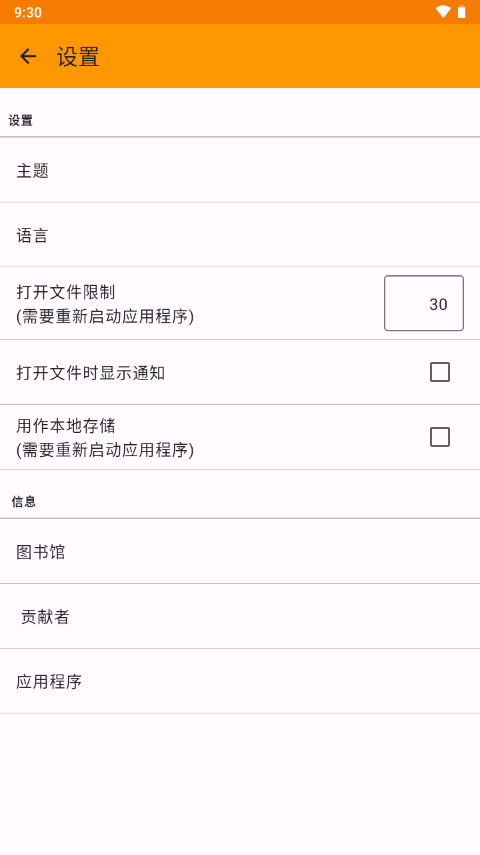The height and width of the screenshot is (855, 480).
Task: Tap the 9:30 clock in status bar
Action: tap(28, 12)
